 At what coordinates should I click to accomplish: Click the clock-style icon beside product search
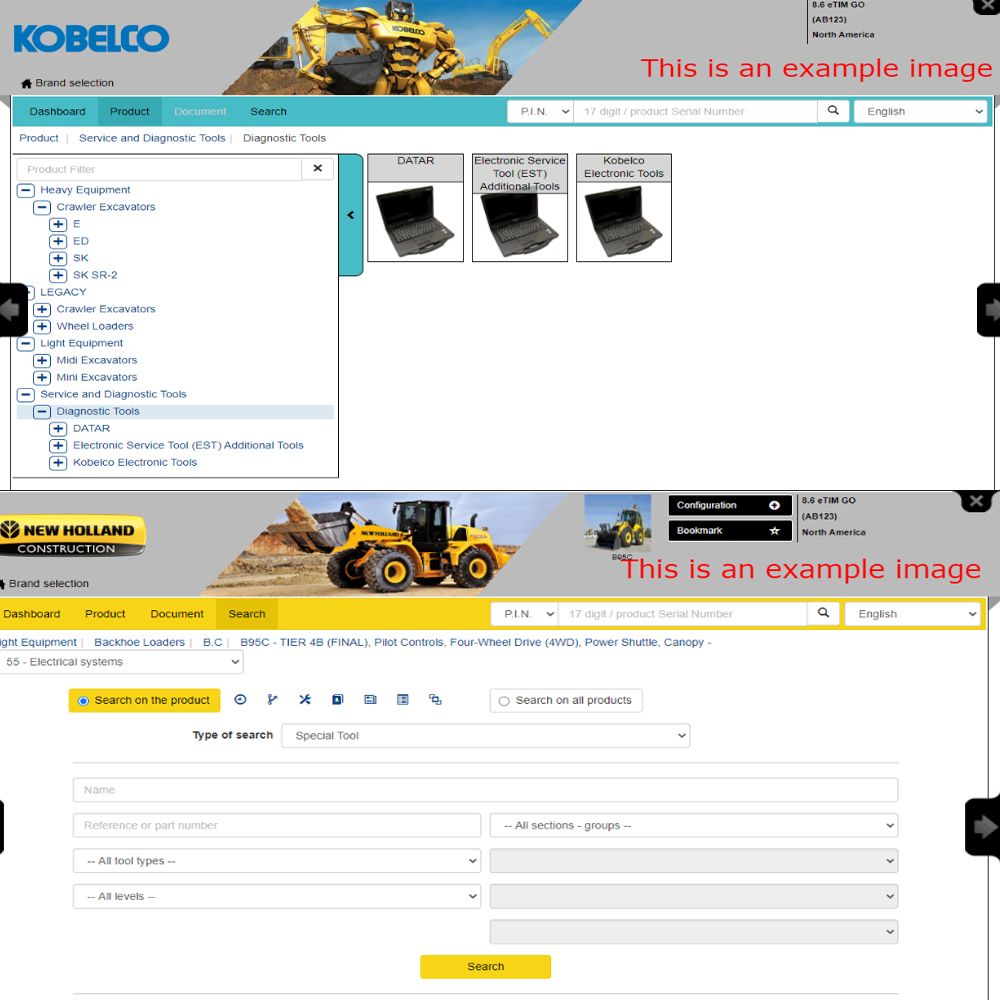point(240,700)
